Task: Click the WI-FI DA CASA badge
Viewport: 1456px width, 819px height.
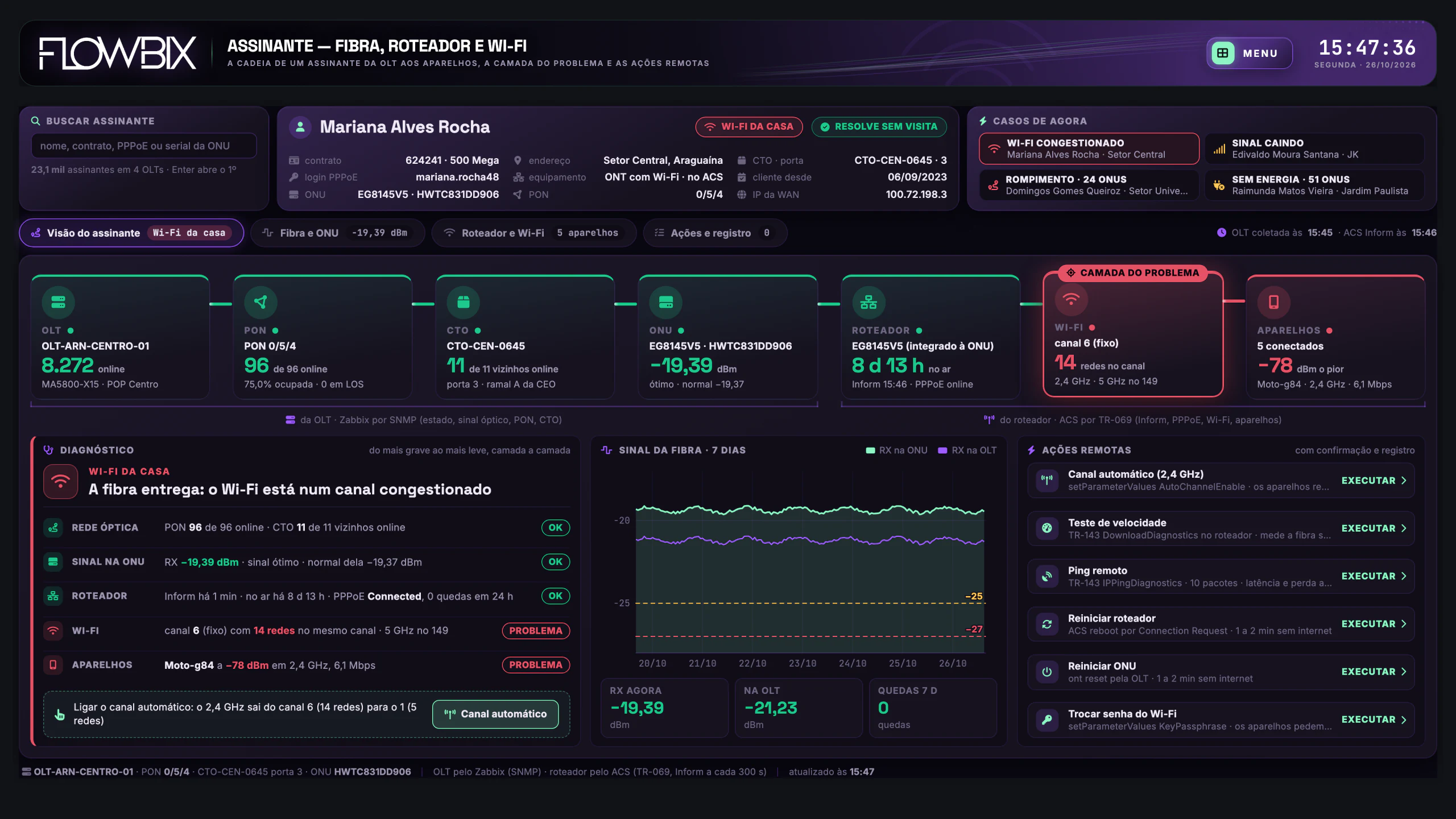Action: click(749, 126)
